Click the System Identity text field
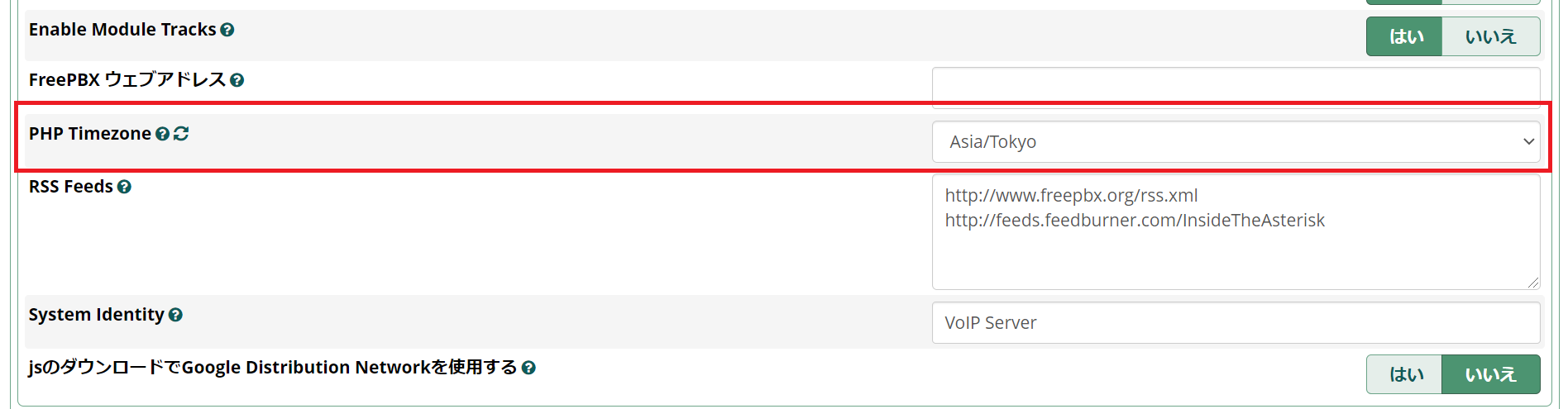This screenshot has height=409, width=1568. 1236,322
